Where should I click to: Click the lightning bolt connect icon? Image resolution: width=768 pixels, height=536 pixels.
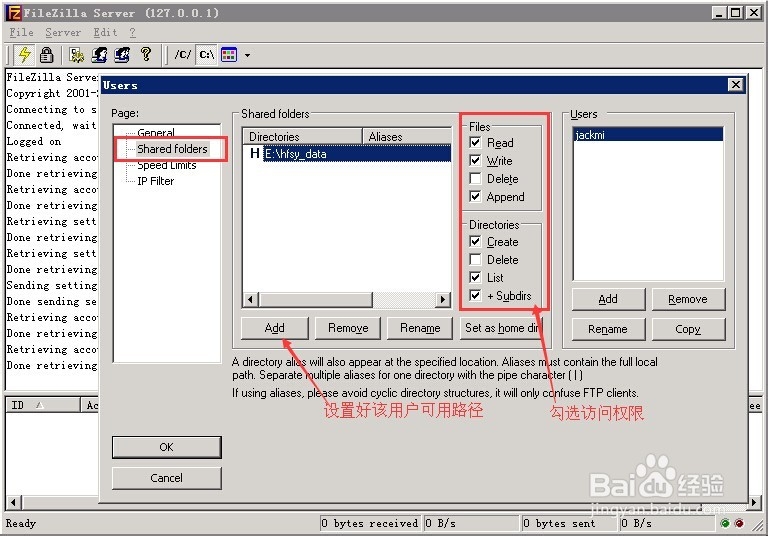[x=24, y=54]
